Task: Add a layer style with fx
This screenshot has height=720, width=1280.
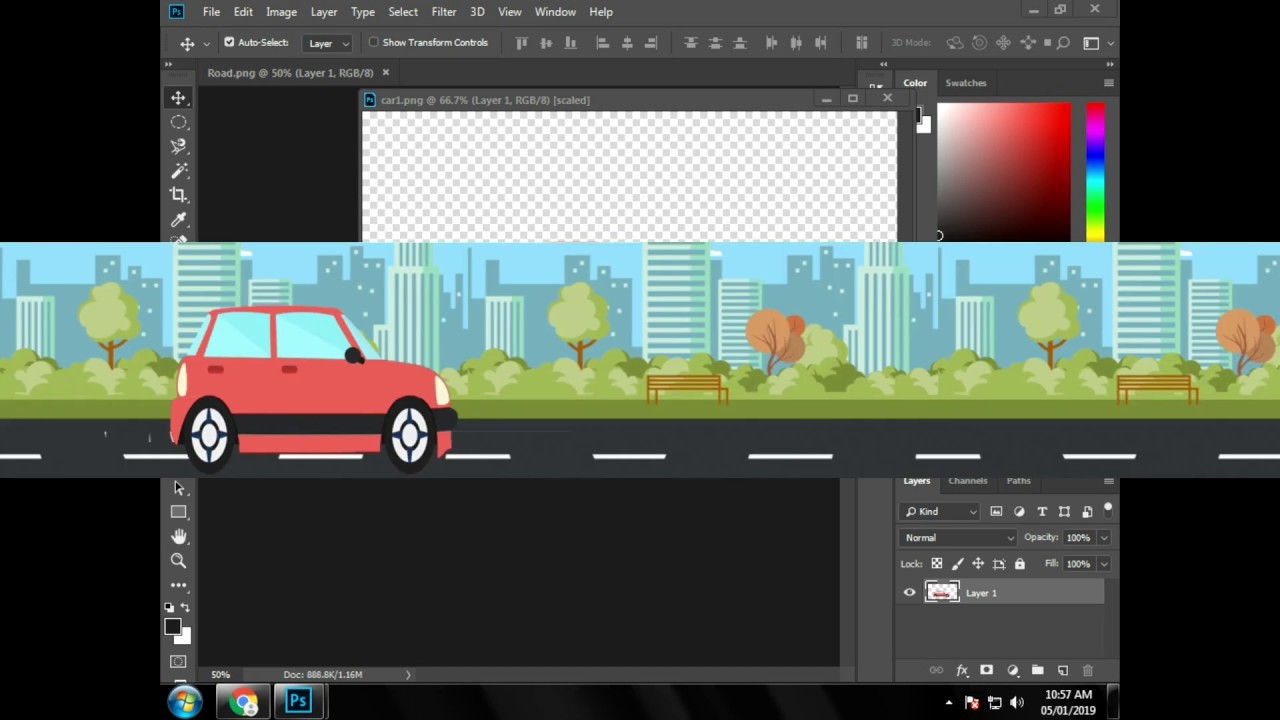Action: coord(962,670)
